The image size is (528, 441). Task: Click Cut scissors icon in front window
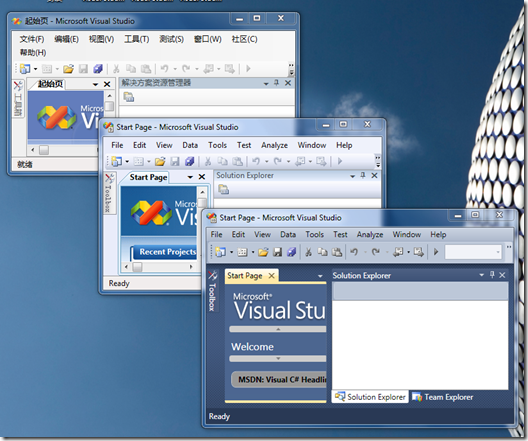308,252
